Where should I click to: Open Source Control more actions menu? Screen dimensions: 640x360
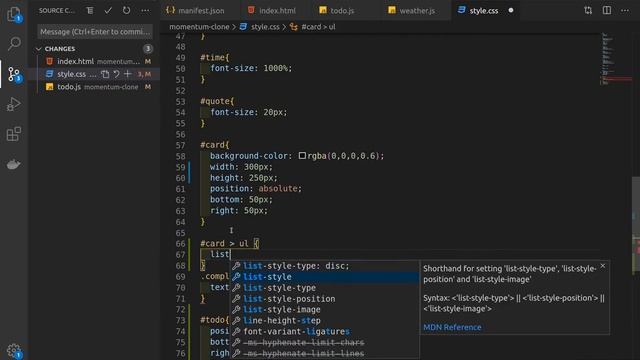point(145,11)
